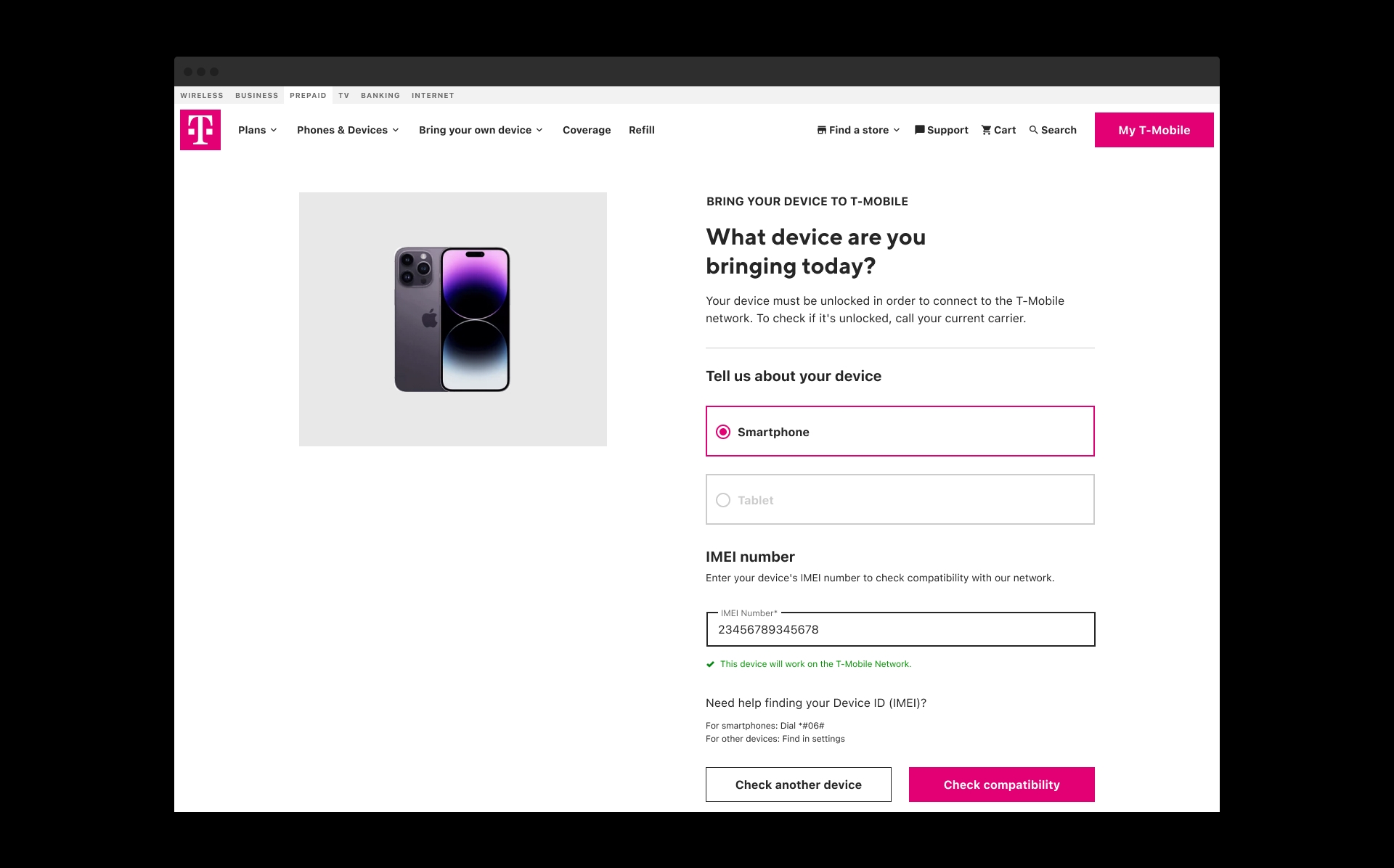Go to the Coverage page
1394x868 pixels.
587,130
